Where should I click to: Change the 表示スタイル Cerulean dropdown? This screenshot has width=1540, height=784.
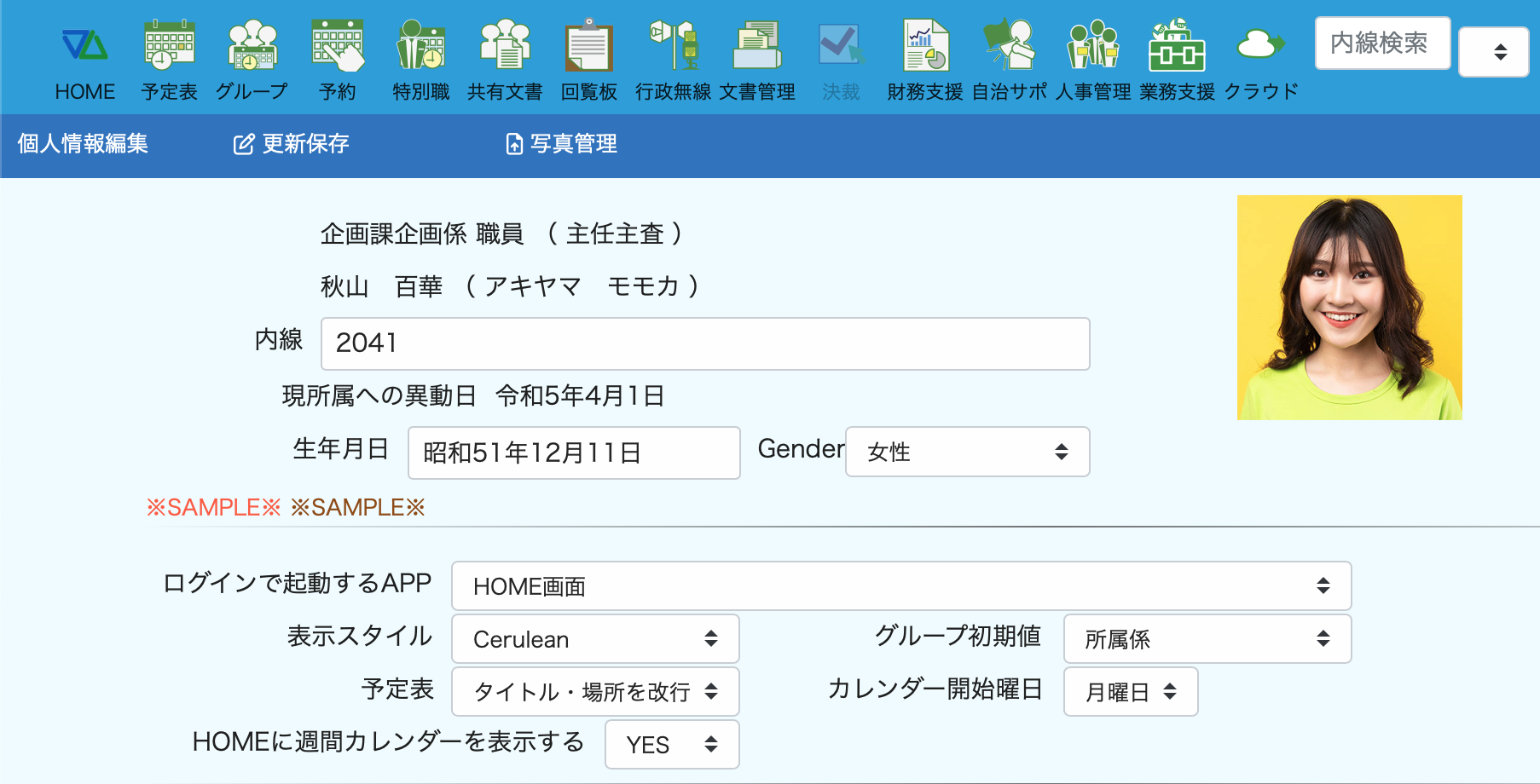[x=594, y=639]
